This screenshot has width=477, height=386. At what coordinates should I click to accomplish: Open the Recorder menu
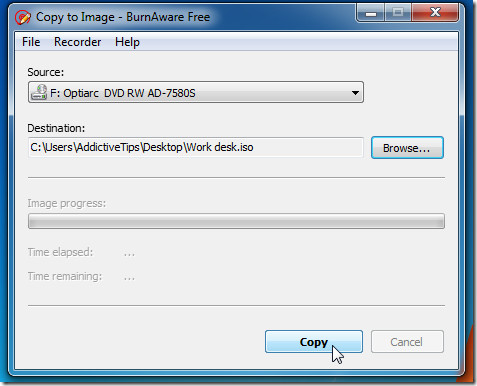(77, 42)
